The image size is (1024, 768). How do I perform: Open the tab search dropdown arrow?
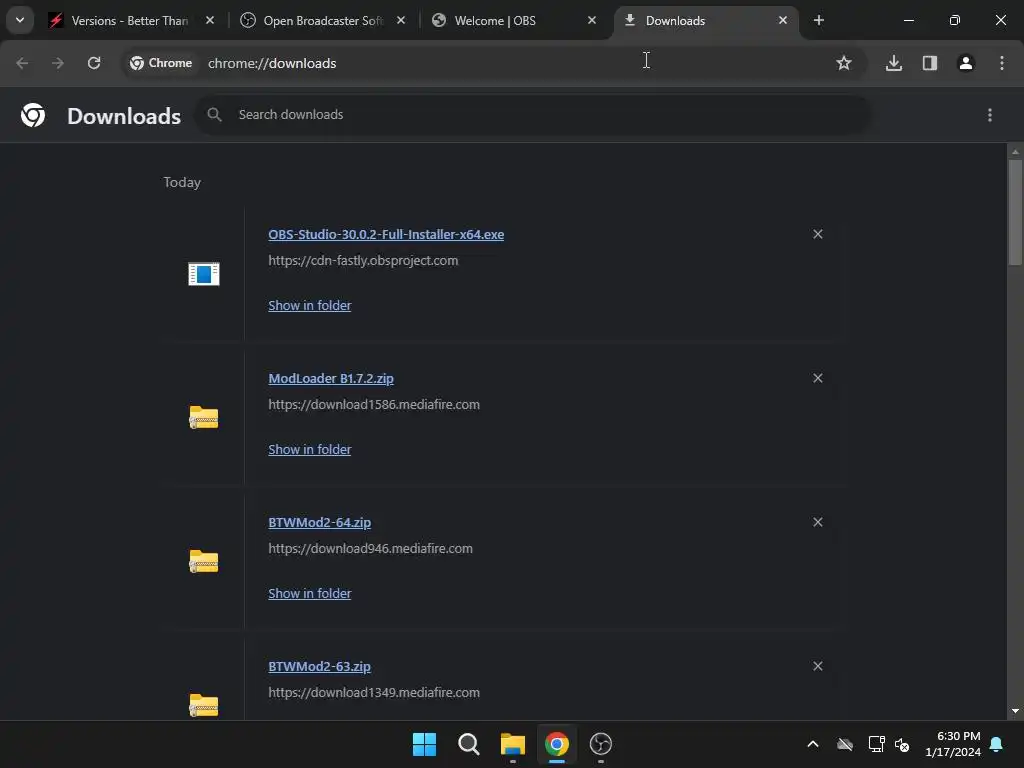[20, 20]
